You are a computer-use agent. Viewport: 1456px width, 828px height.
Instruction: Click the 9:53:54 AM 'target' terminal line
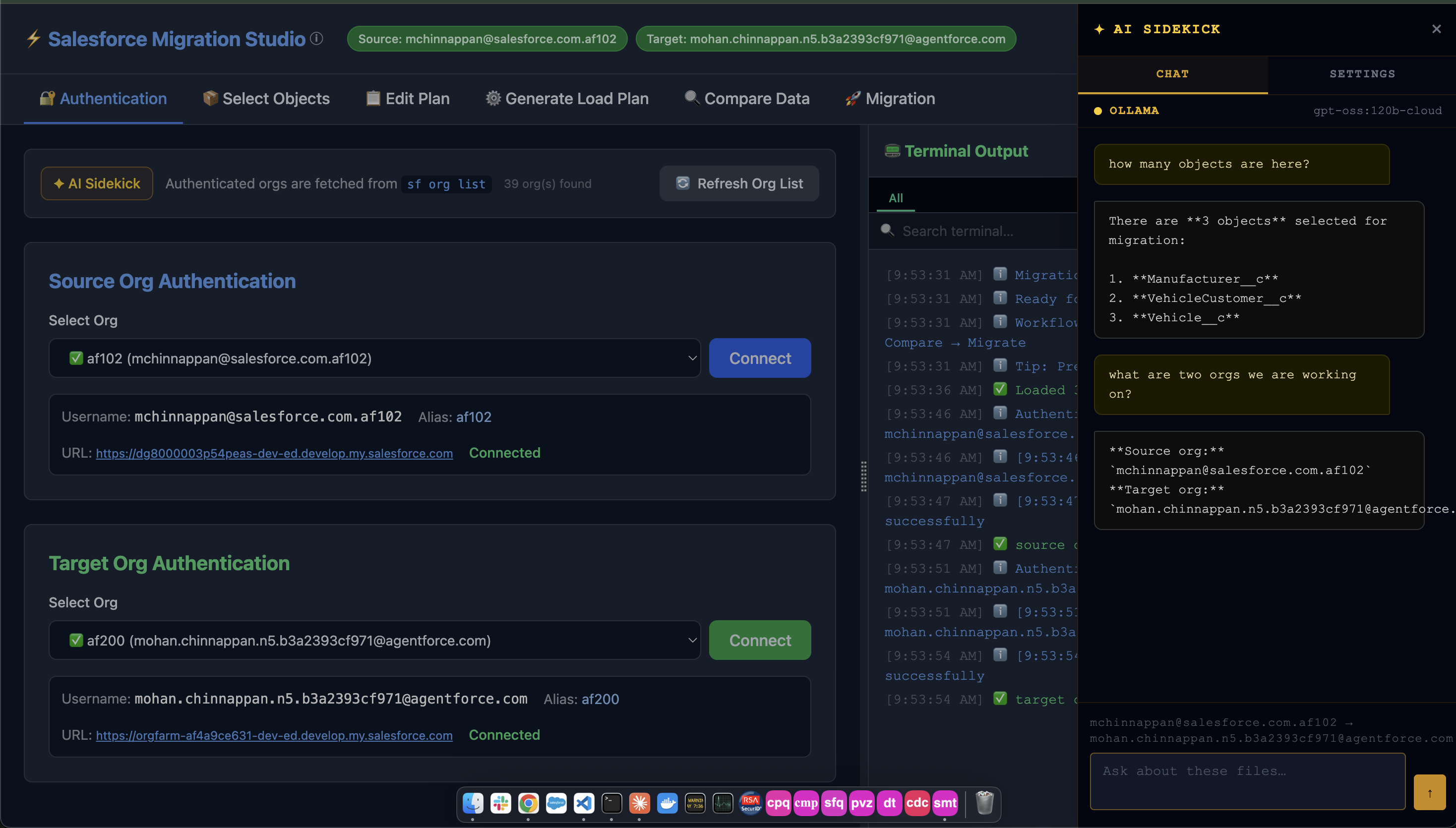tap(982, 699)
